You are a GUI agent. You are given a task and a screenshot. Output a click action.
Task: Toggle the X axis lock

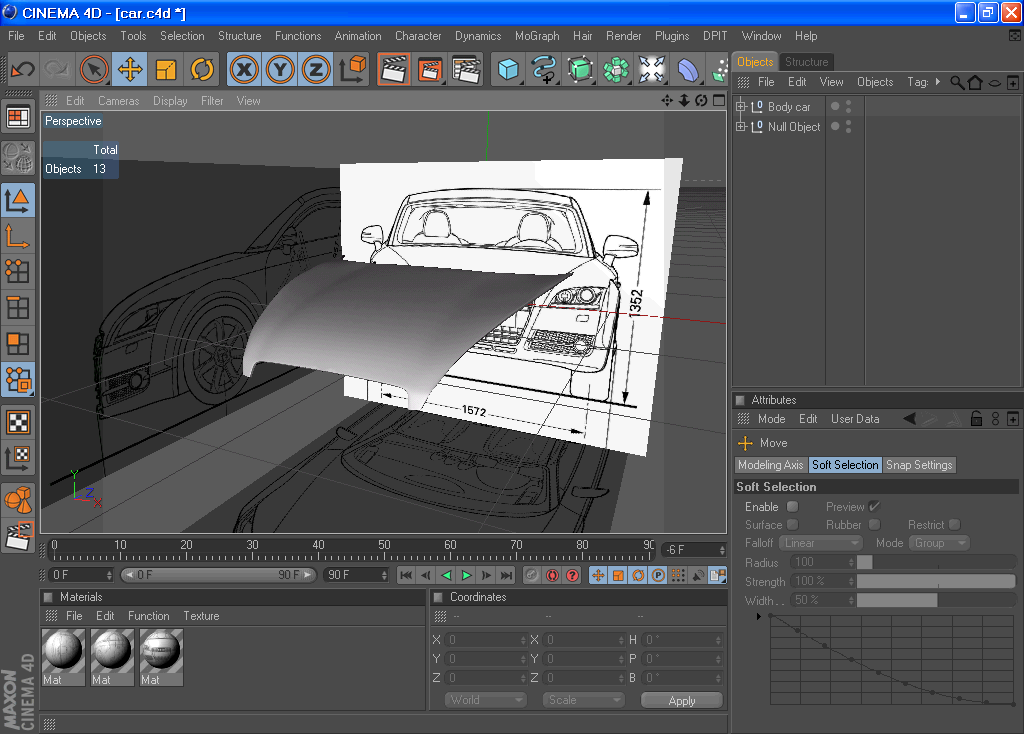pos(244,69)
